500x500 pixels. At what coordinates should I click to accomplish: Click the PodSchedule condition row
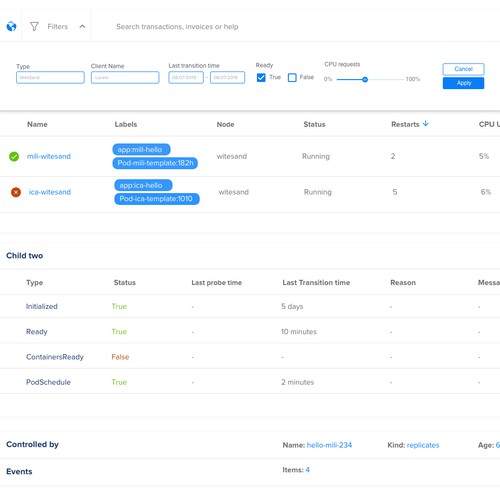[250, 382]
